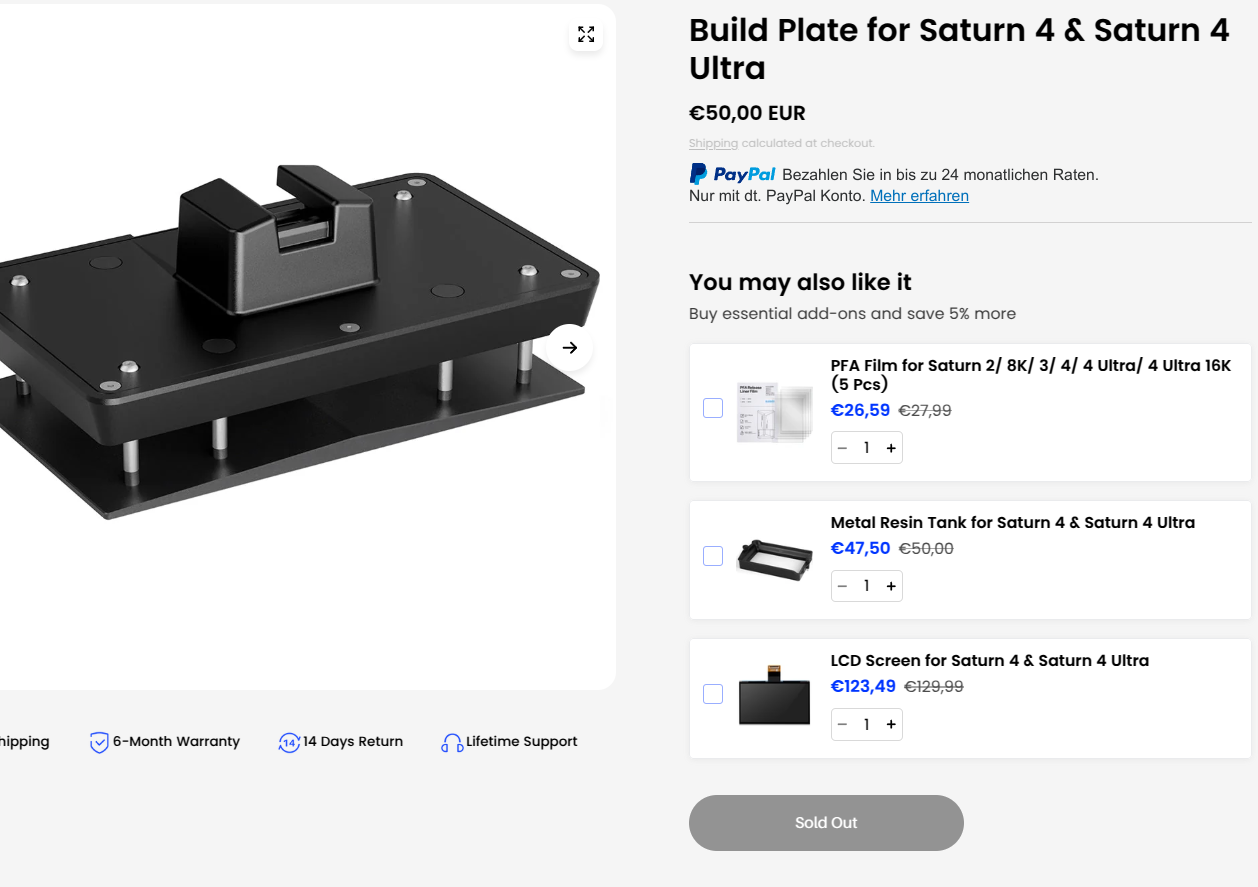The width and height of the screenshot is (1258, 887).
Task: Tick the LCD Screen add-on checkbox
Action: click(x=713, y=694)
